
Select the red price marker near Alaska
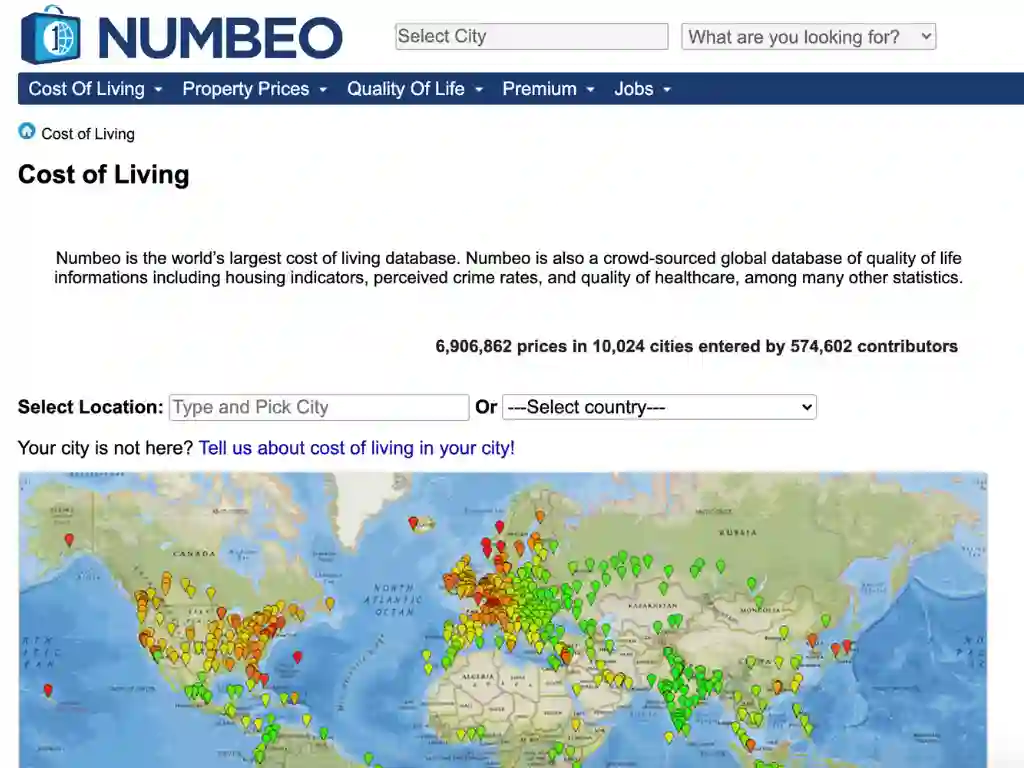click(x=68, y=540)
